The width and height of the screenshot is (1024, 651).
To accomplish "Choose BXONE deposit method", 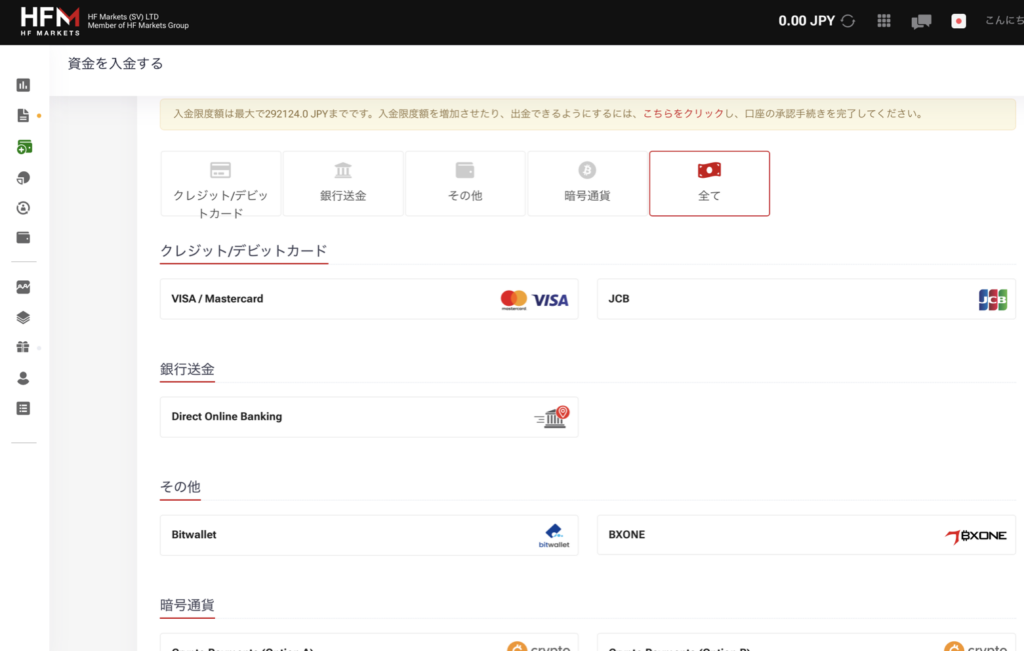I will (806, 535).
